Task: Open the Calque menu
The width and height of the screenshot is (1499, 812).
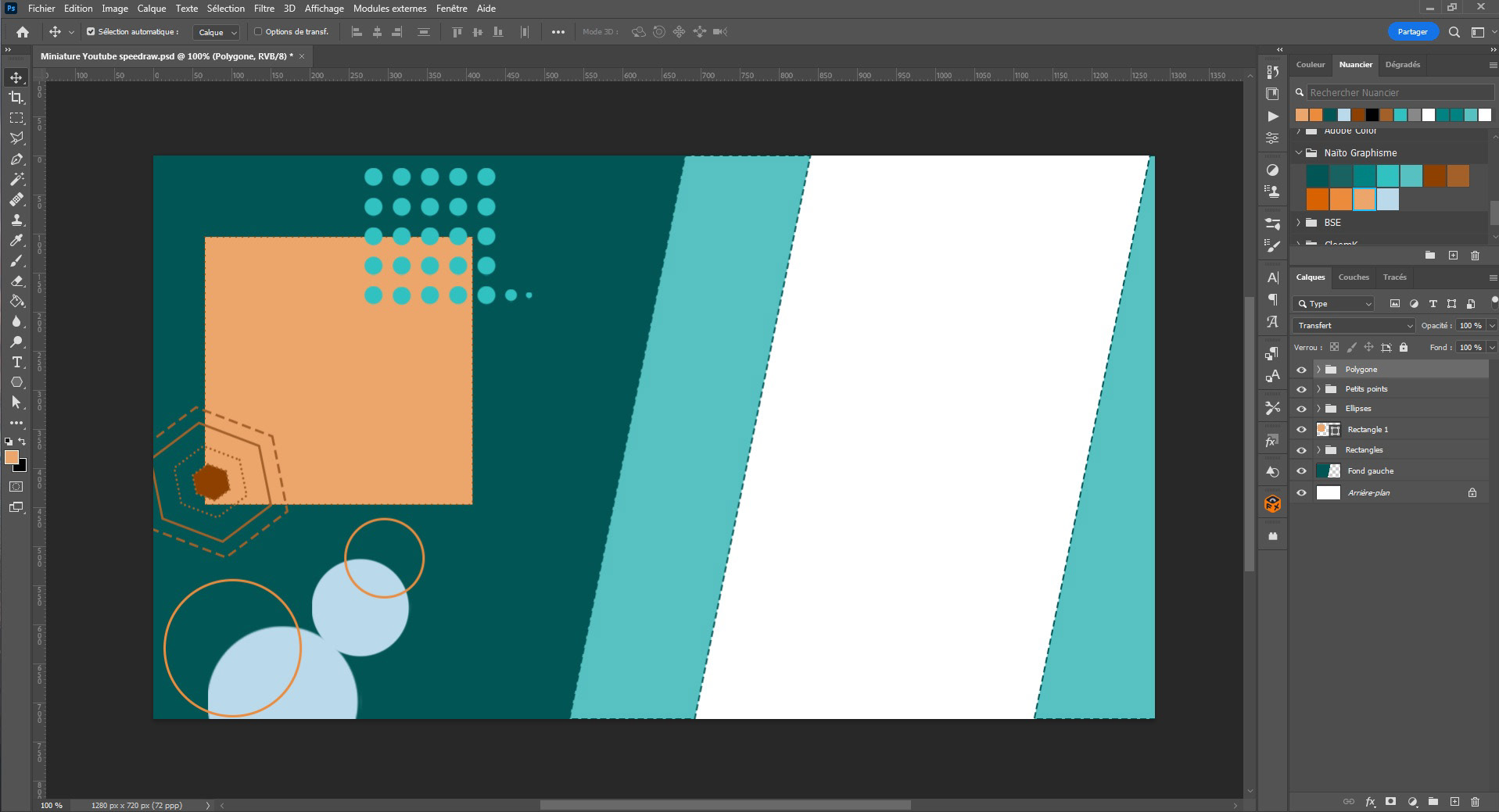Action: 152,9
